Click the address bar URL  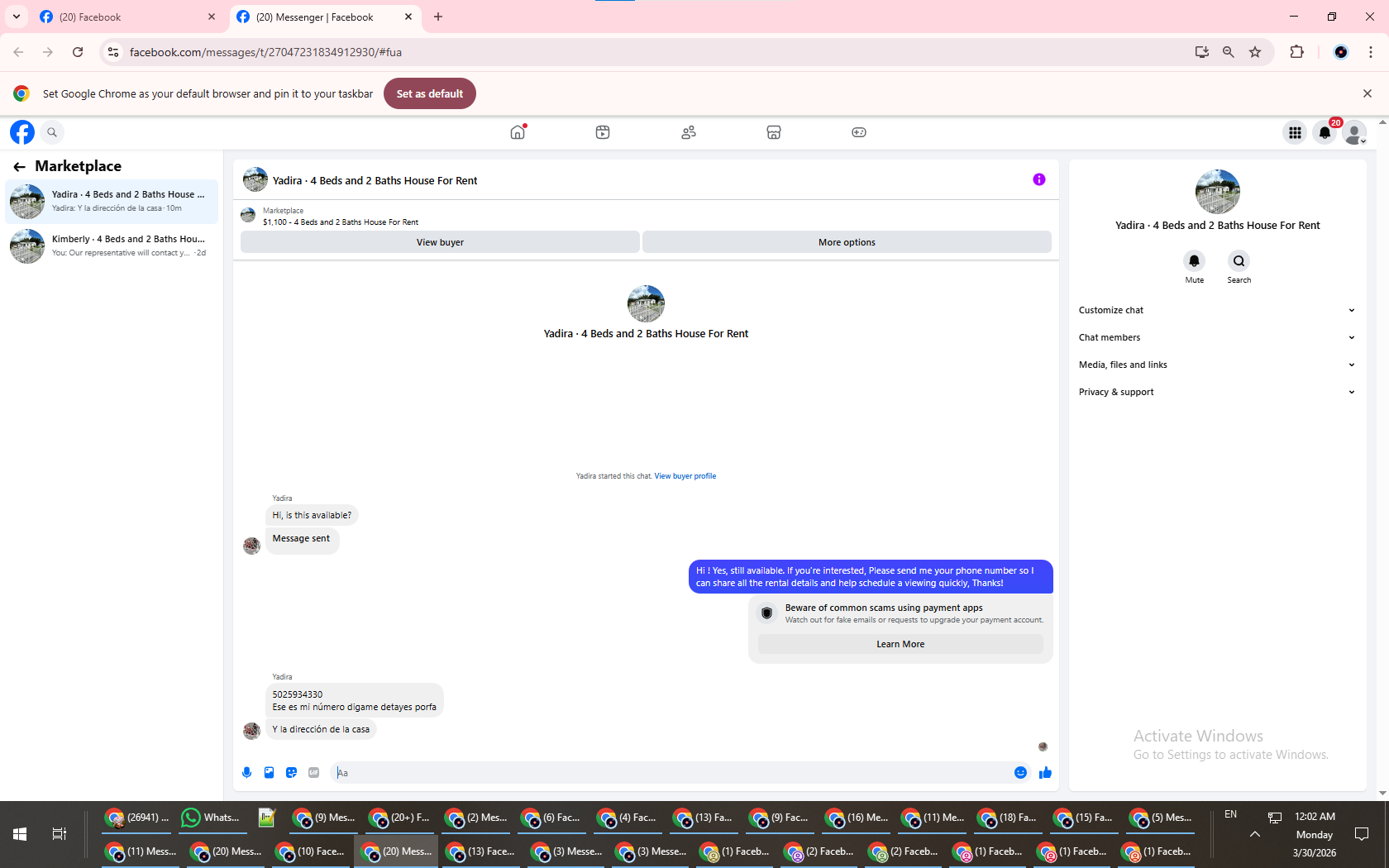click(265, 52)
